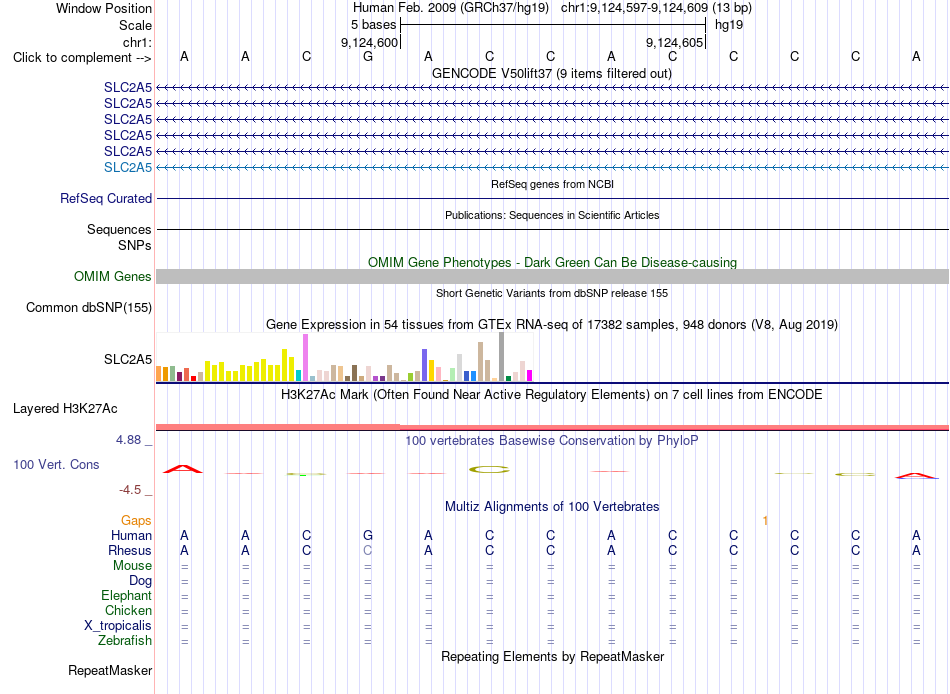Click the blue-purple bar in the GTEx chart
Image resolution: width=950 pixels, height=694 pixels.
(x=425, y=365)
